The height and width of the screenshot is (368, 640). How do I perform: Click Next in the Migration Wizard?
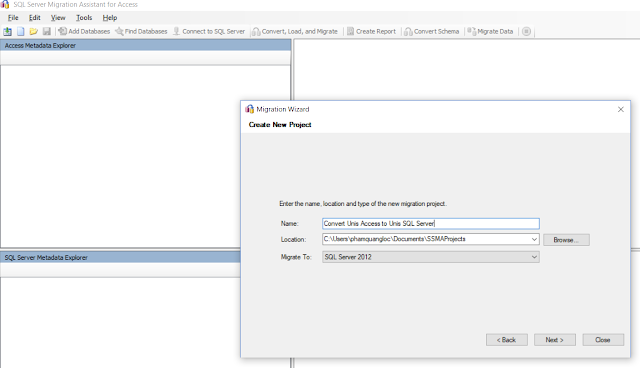click(555, 340)
